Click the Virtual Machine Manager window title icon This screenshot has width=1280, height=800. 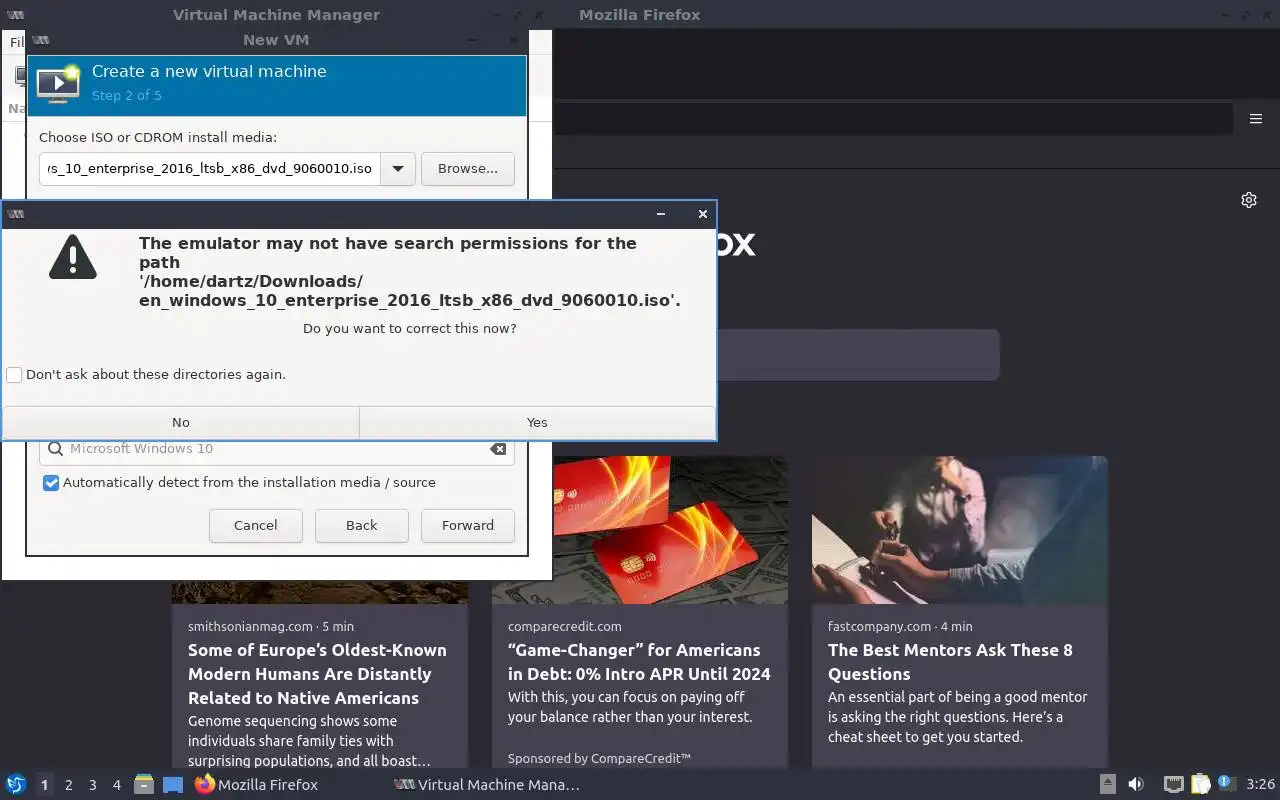click(x=14, y=15)
